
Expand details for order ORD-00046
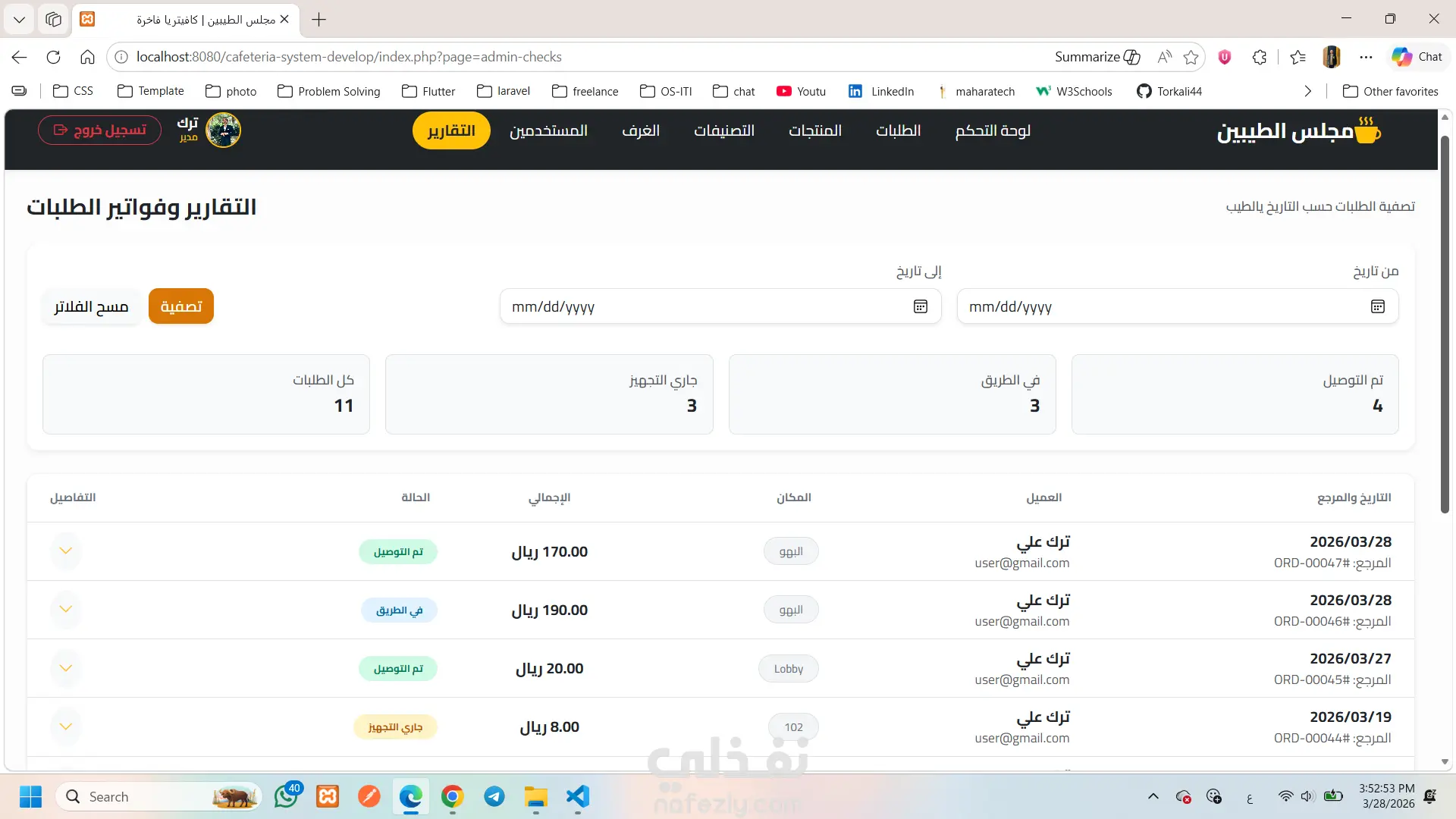[66, 610]
